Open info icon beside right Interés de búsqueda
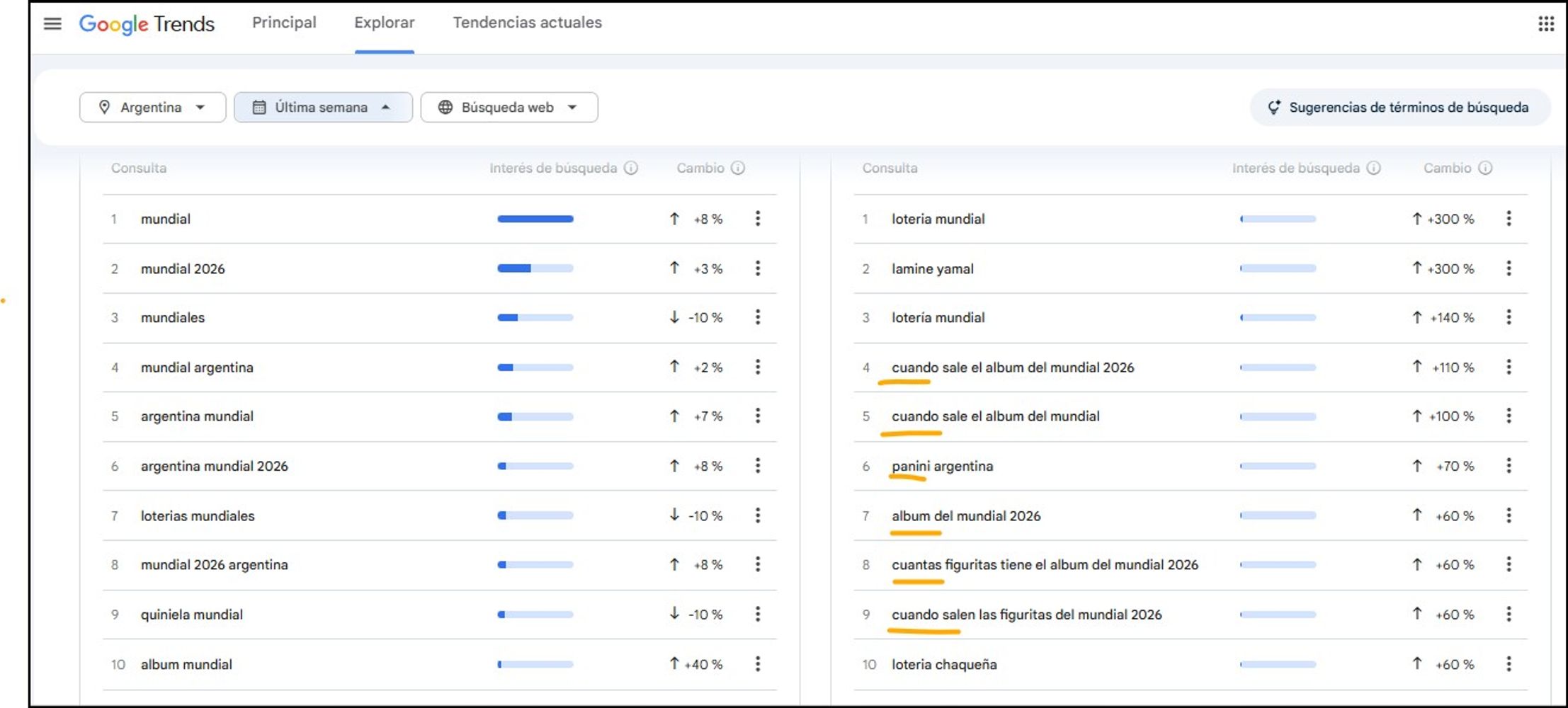Viewport: 1568px width, 708px height. tap(1373, 168)
